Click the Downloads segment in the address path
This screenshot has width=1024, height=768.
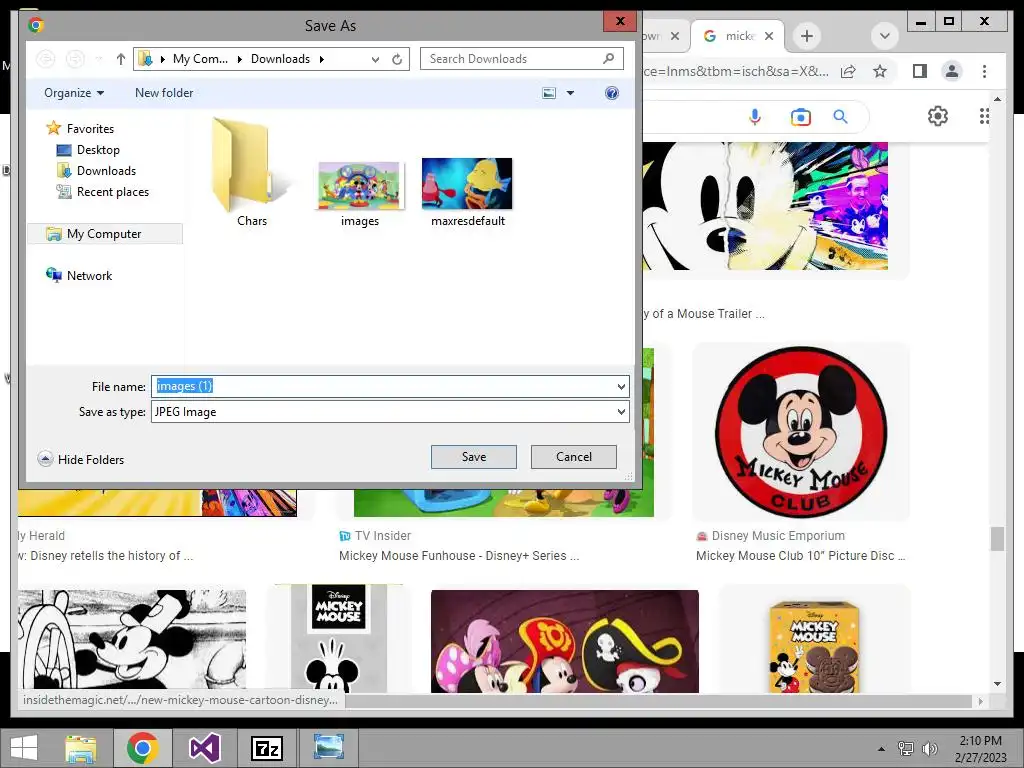tap(280, 59)
